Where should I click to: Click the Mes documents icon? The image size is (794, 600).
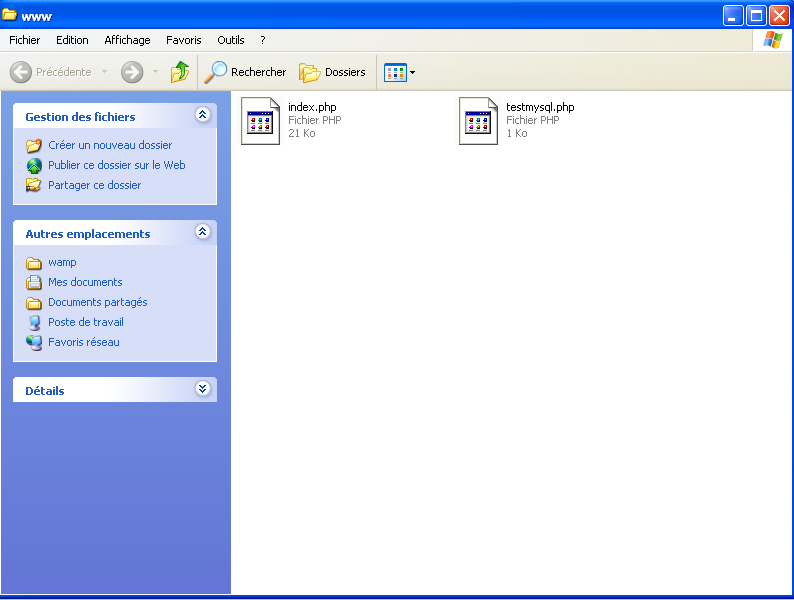(34, 283)
